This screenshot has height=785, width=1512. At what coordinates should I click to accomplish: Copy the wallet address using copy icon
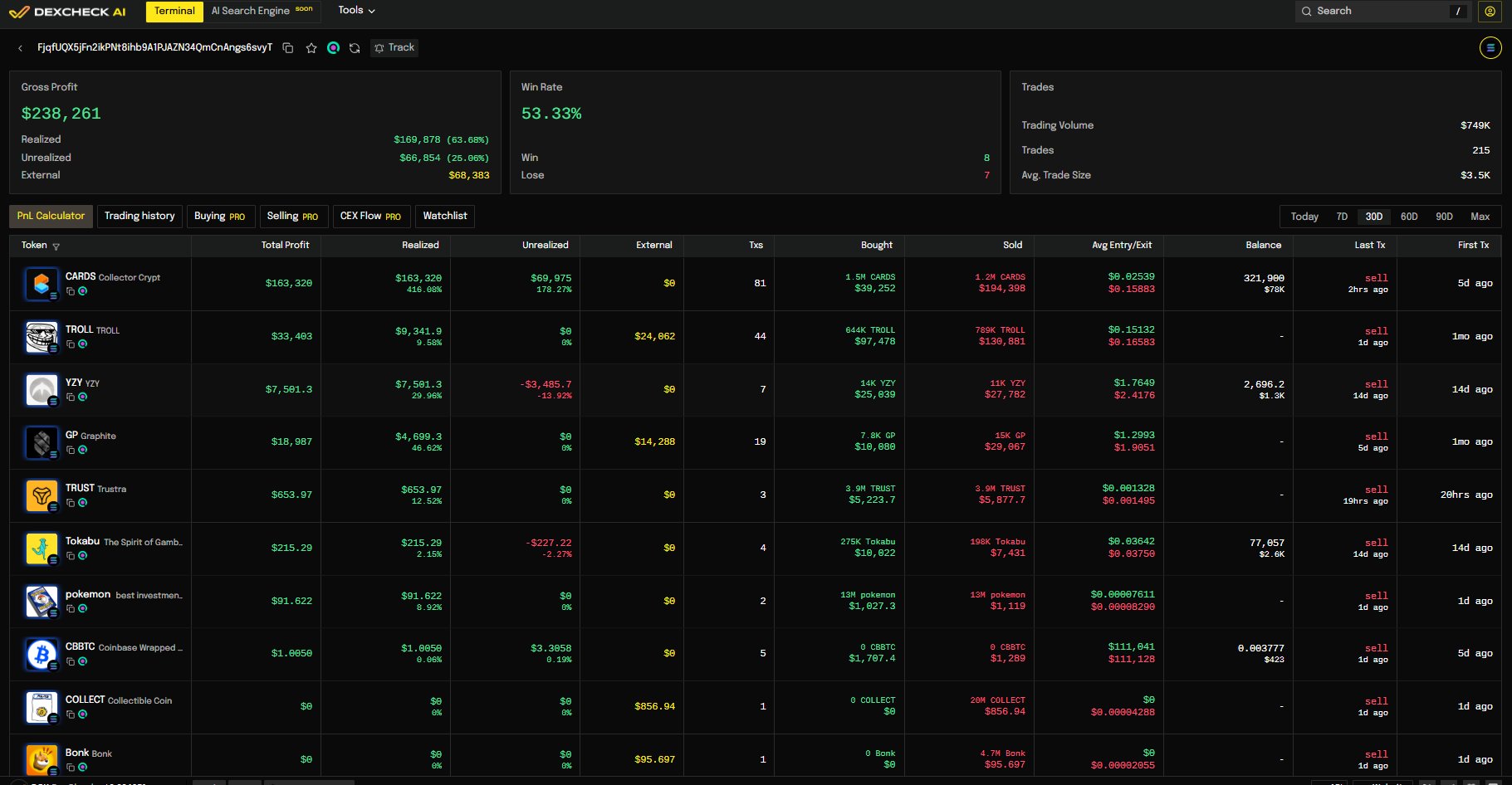coord(288,48)
